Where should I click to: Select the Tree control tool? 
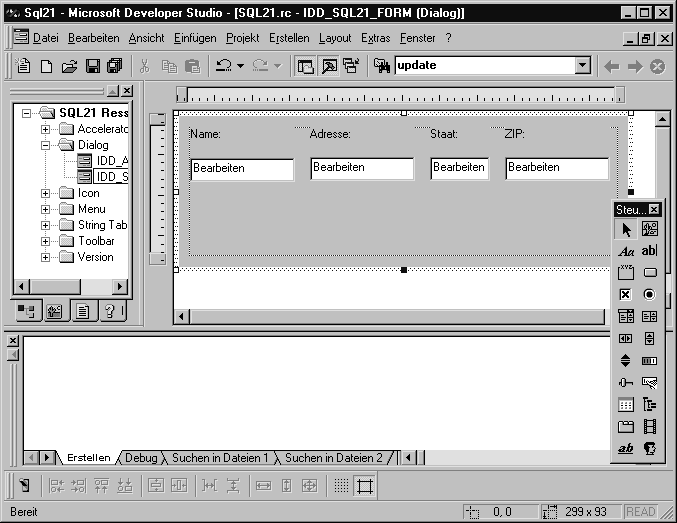[649, 405]
